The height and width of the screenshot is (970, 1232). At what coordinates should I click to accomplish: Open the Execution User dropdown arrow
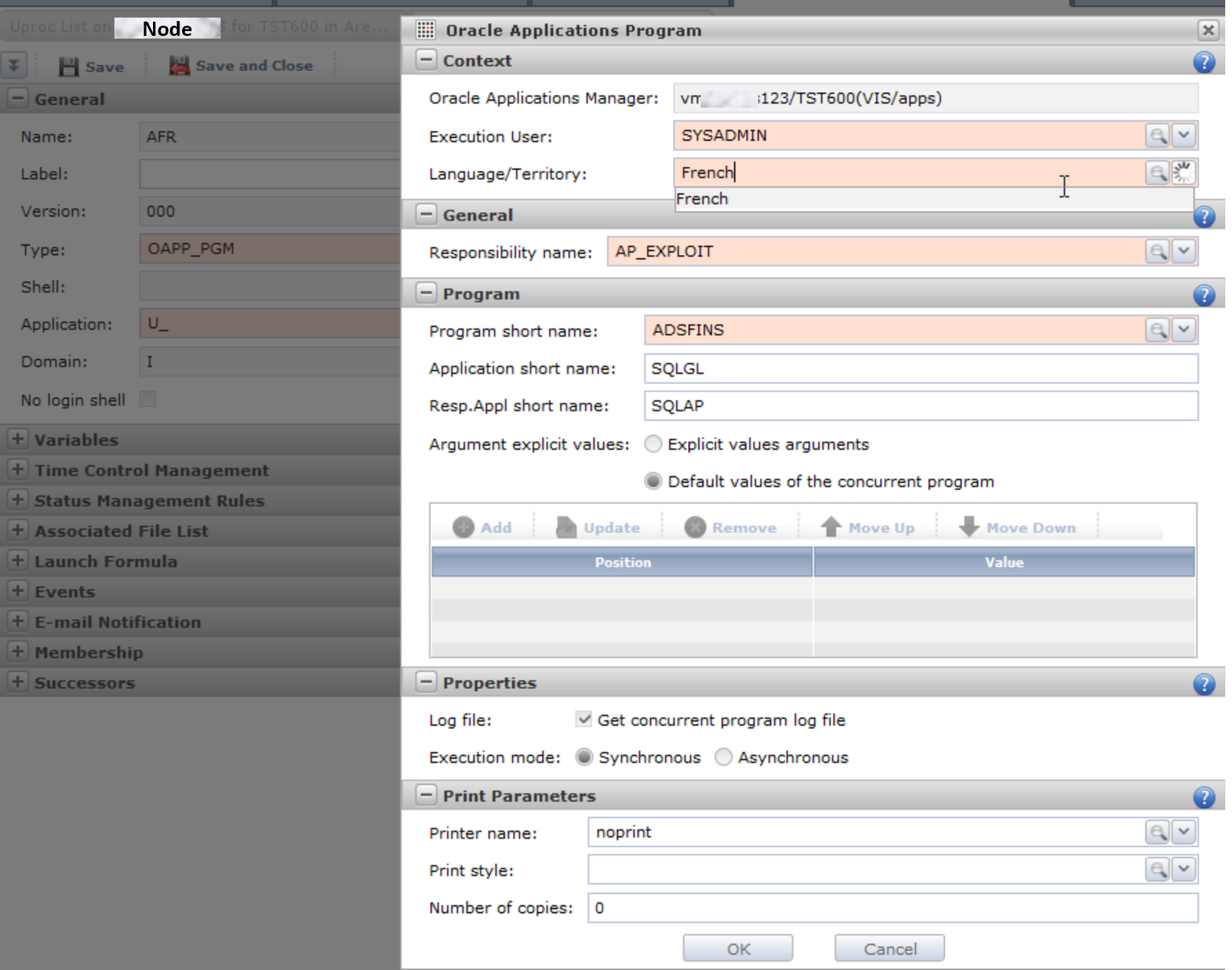click(1184, 135)
